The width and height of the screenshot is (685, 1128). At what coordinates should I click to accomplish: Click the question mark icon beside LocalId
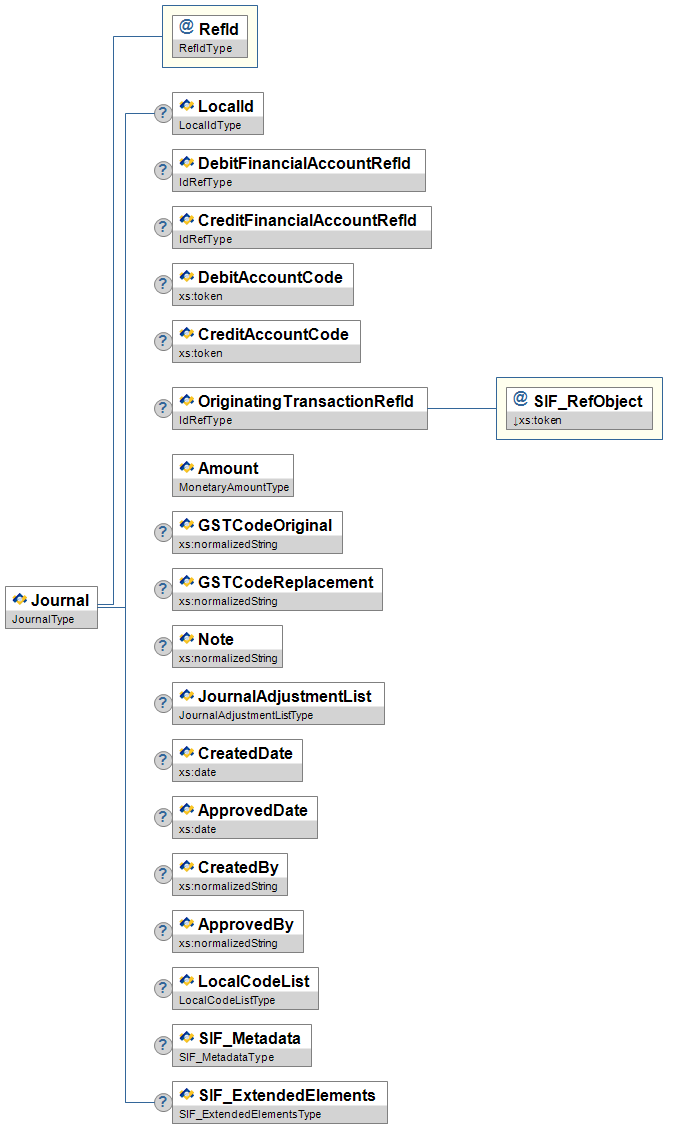[x=162, y=113]
